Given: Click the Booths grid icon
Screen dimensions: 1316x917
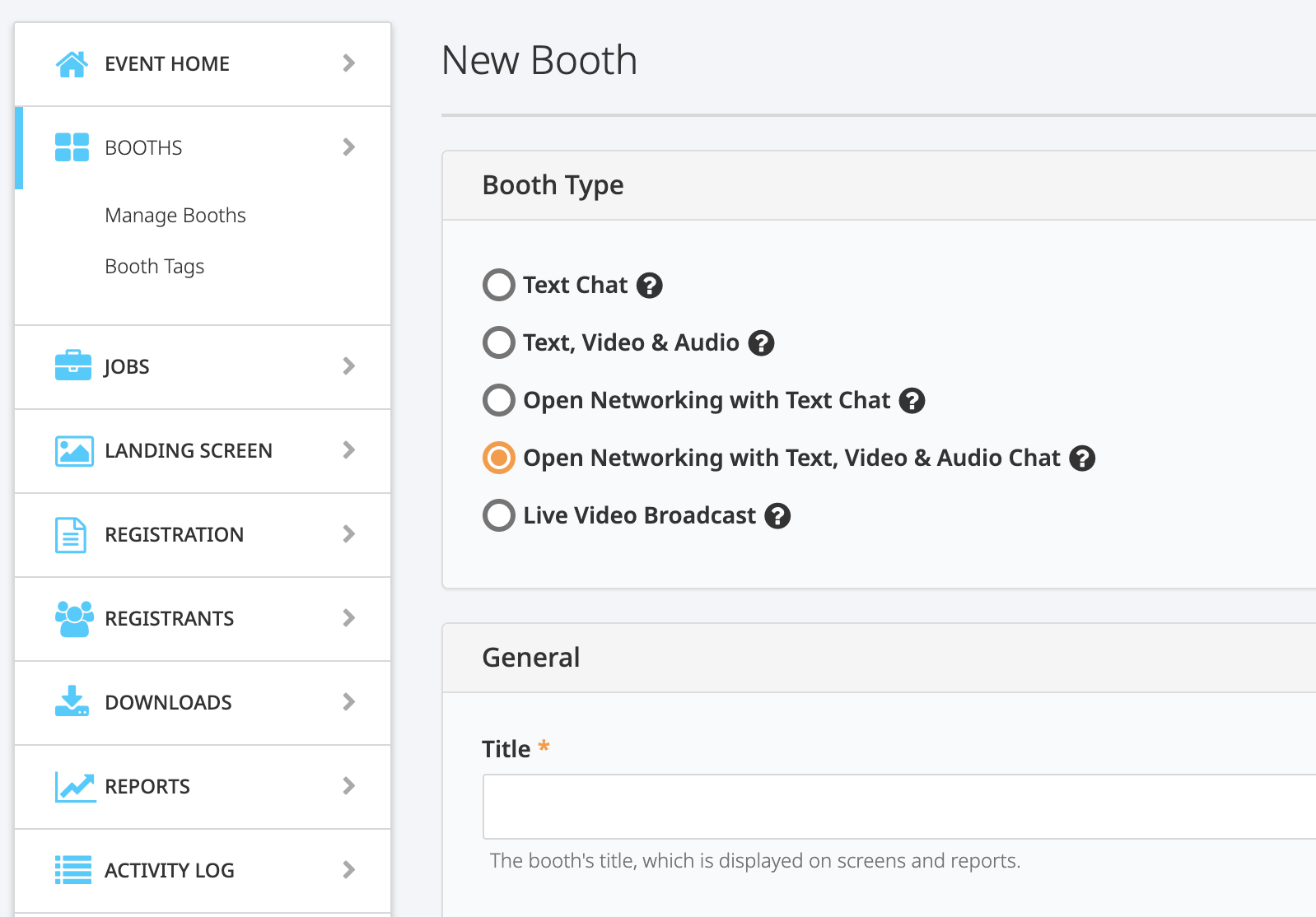Looking at the screenshot, I should point(72,147).
